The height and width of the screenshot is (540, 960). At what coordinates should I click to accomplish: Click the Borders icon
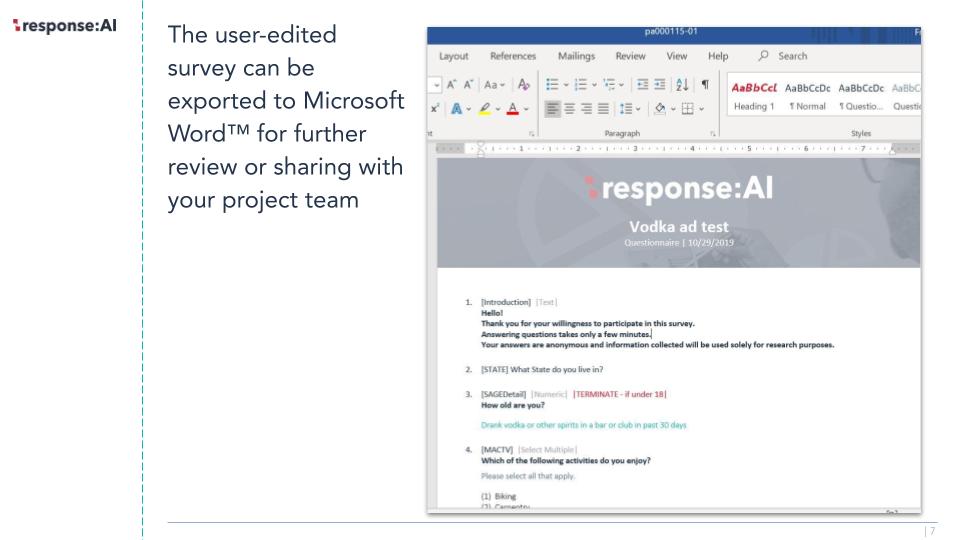pos(688,109)
